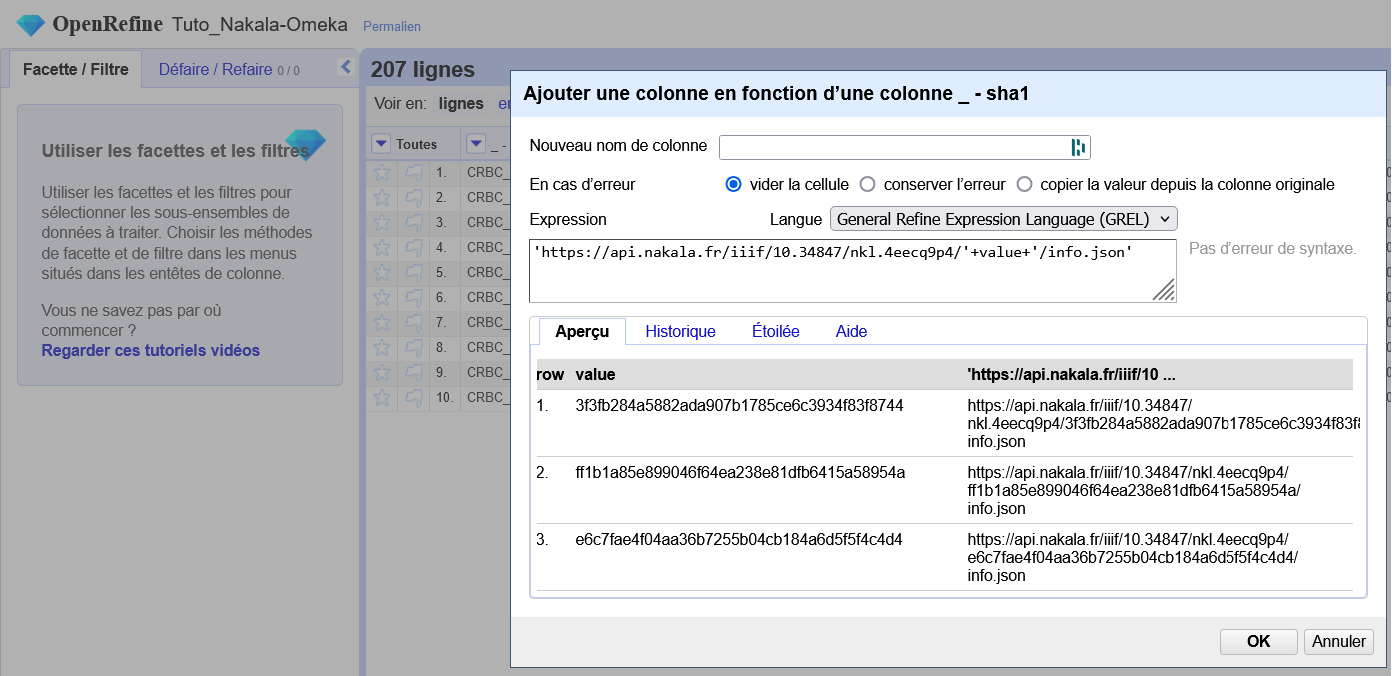Flag row 8 in the data grid
Viewport: 1392px width, 676px height.
tap(413, 347)
